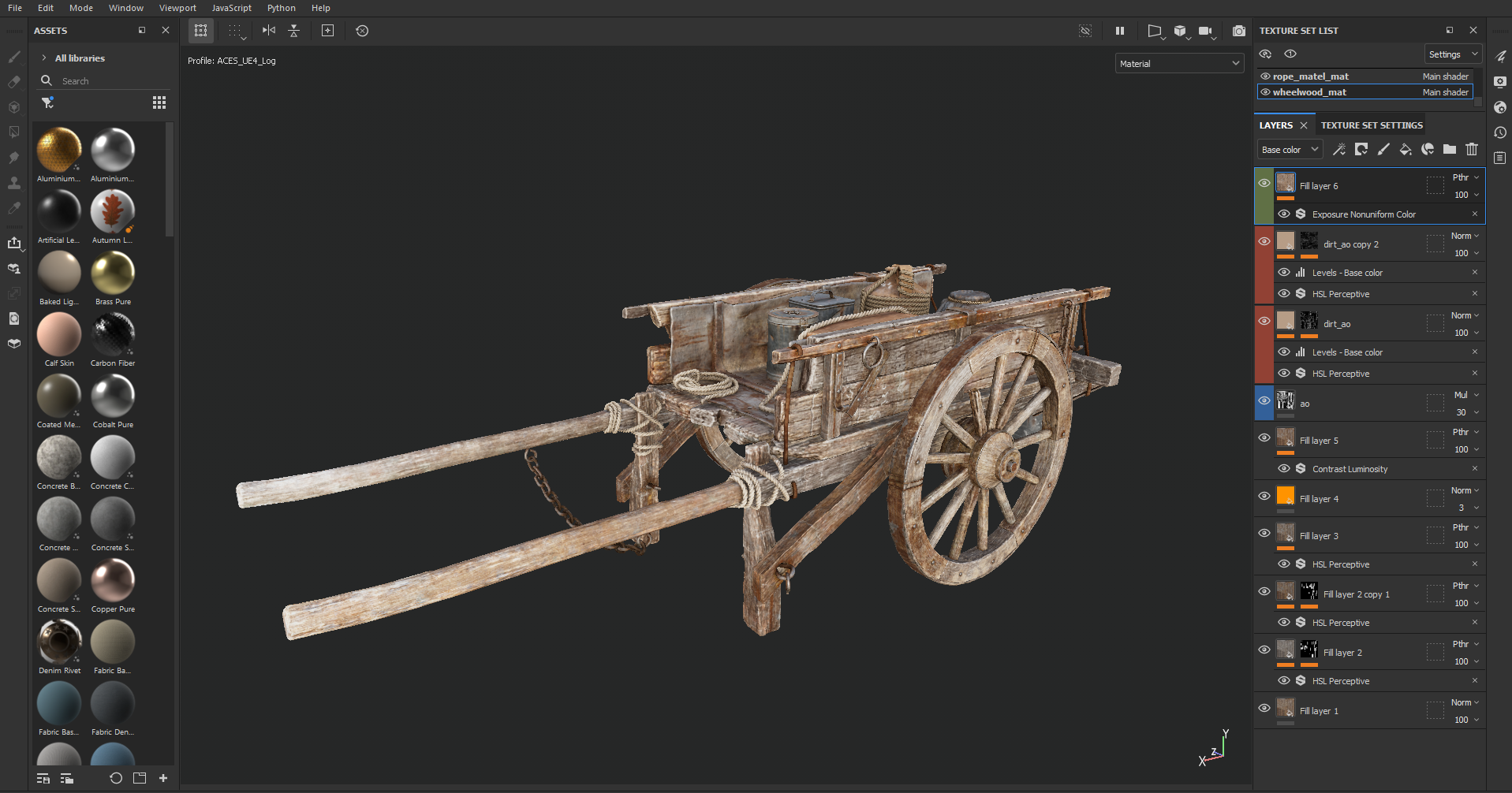Click the add effect magic wand icon
This screenshot has height=793, width=1512.
pos(1339,149)
